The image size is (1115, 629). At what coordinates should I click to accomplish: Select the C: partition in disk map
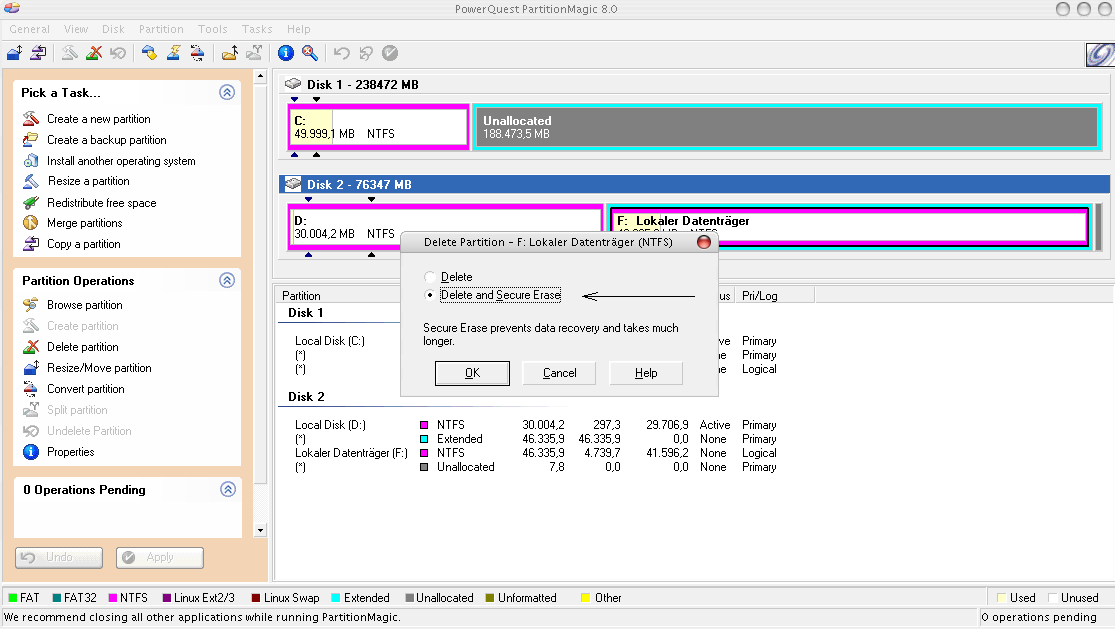(378, 127)
